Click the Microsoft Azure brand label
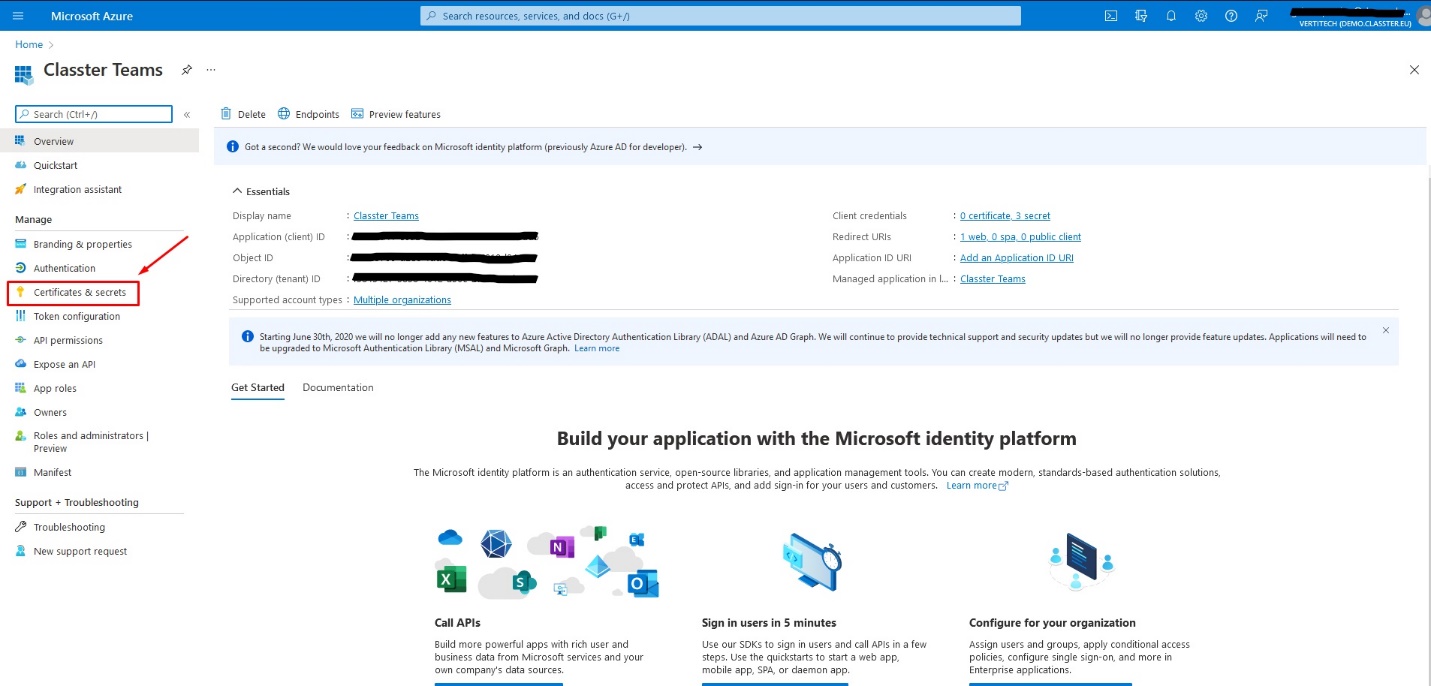Screen dimensions: 1431x686 click(92, 16)
